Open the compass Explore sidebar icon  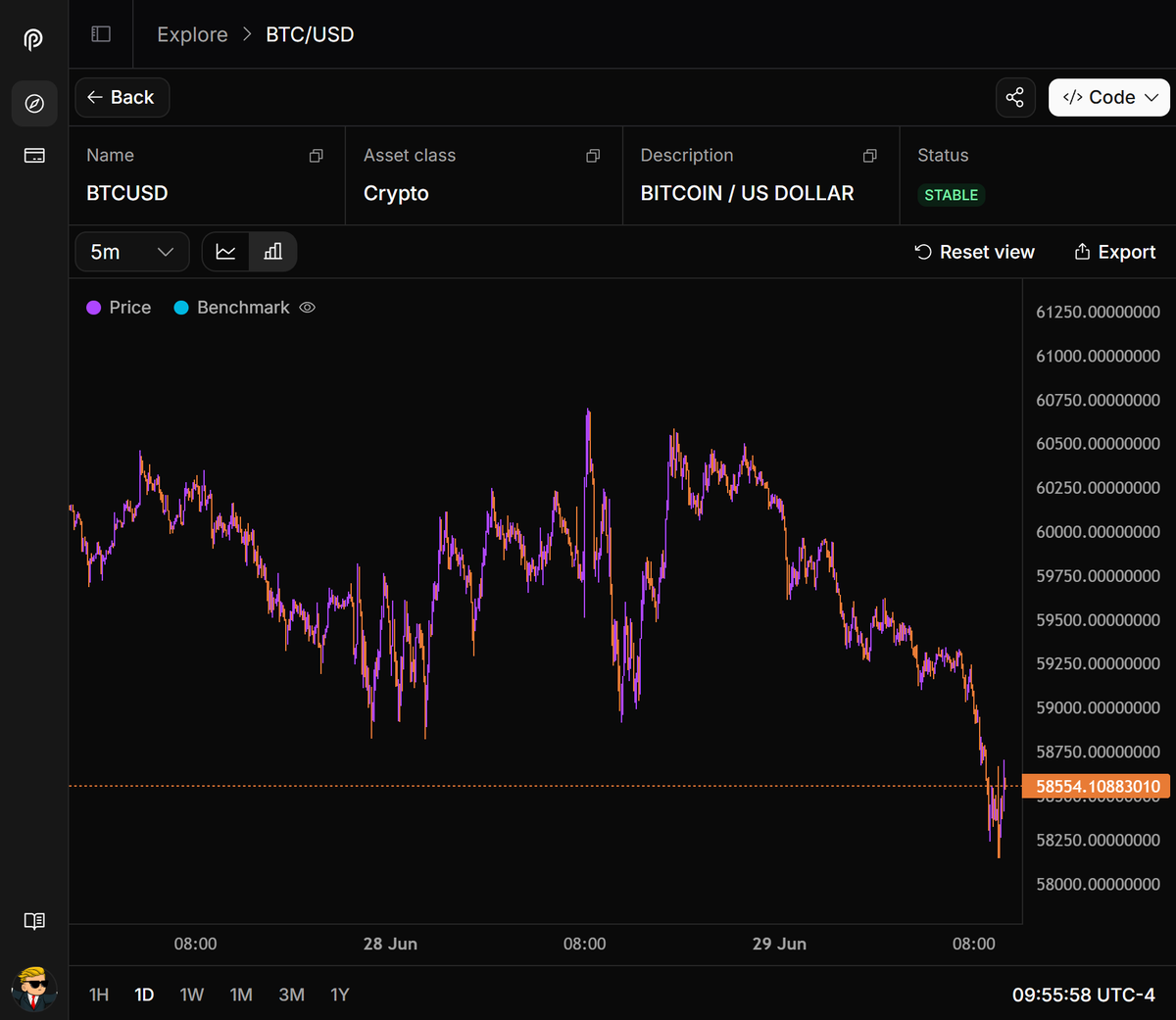[34, 104]
